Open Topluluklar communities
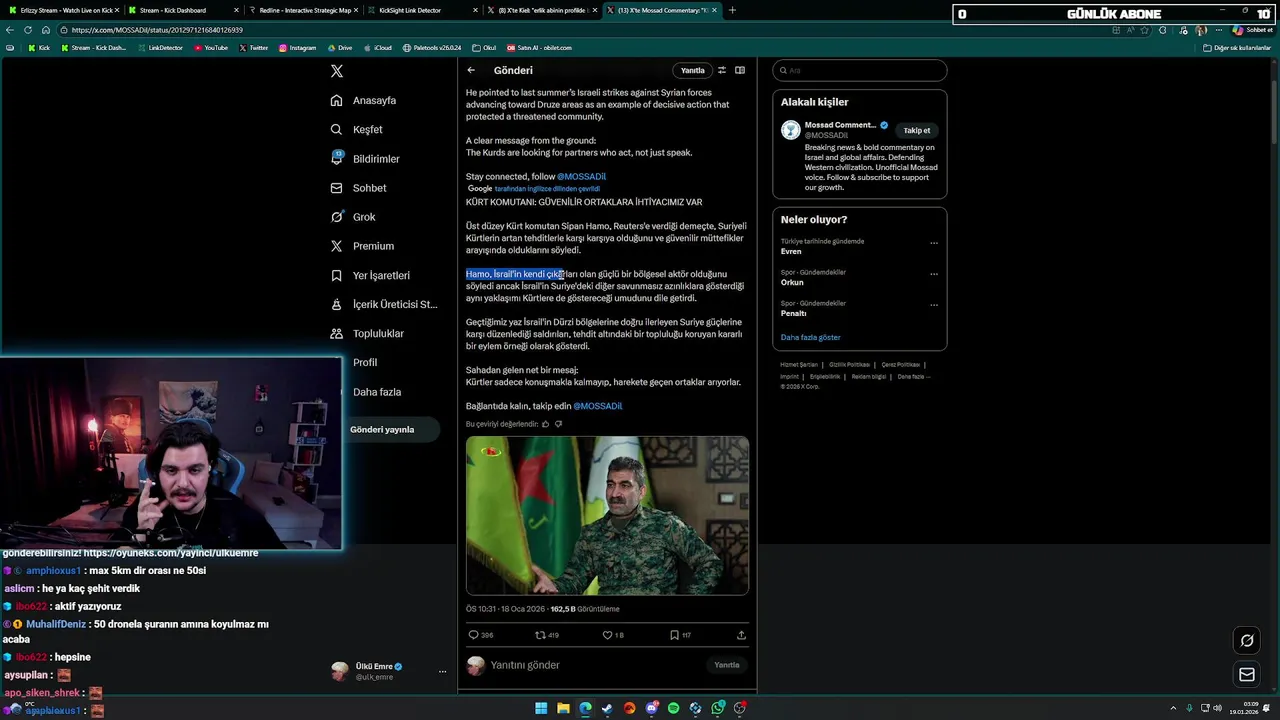The height and width of the screenshot is (720, 1280). tap(367, 333)
